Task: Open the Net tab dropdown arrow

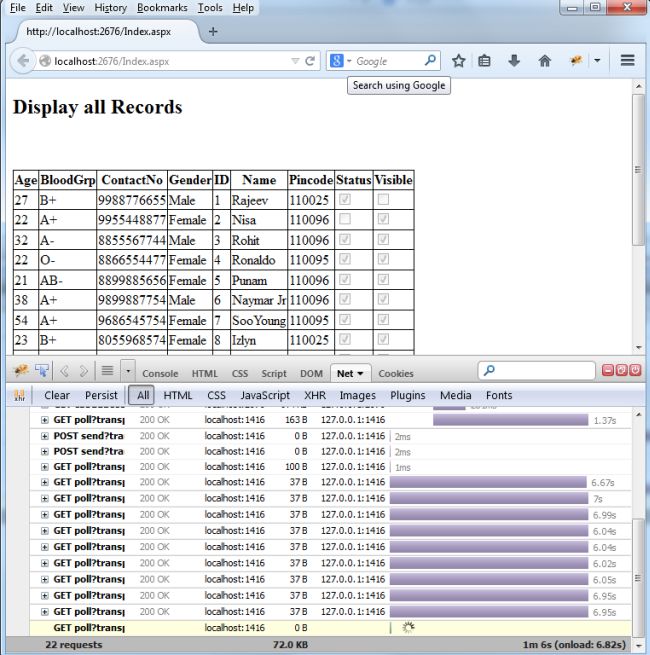Action: [x=360, y=374]
